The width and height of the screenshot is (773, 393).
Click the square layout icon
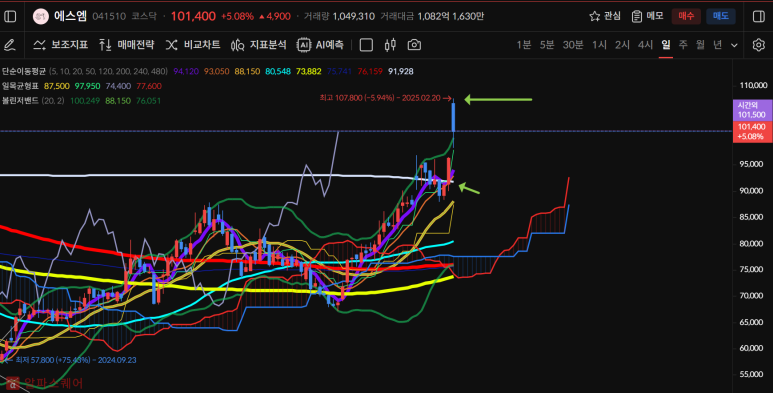click(366, 45)
